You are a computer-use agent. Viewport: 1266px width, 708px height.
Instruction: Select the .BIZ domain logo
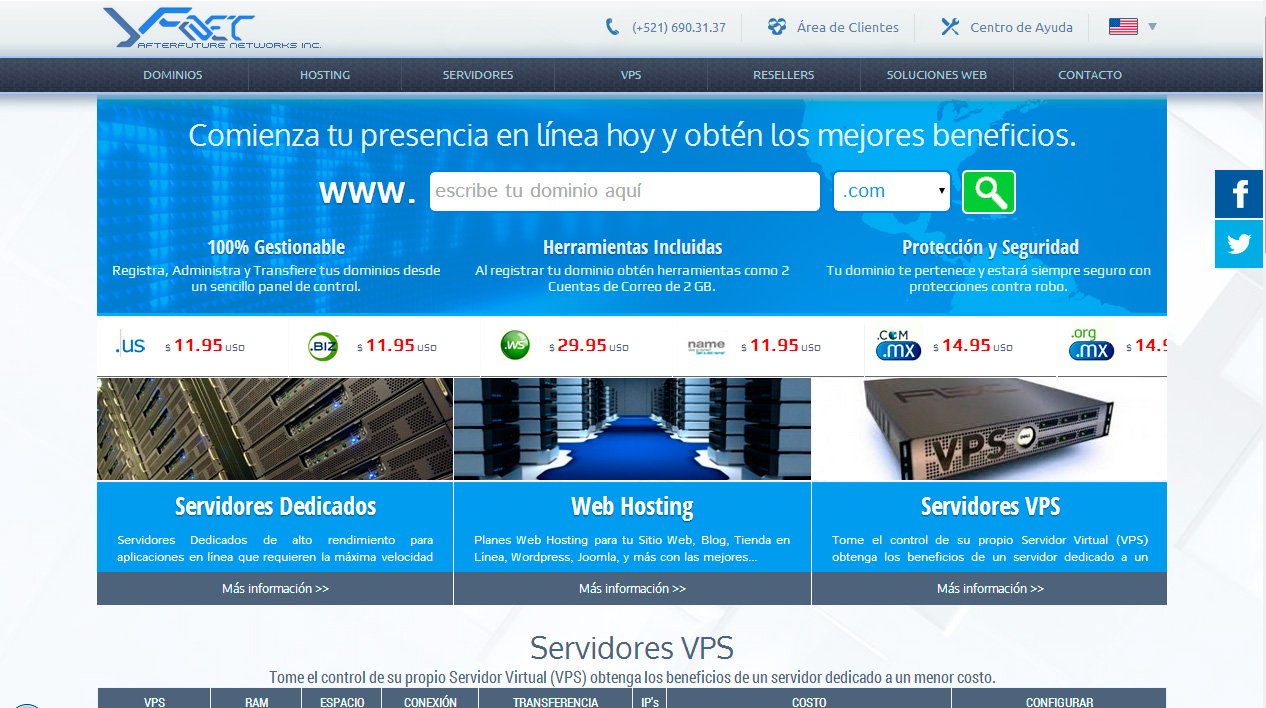(323, 346)
